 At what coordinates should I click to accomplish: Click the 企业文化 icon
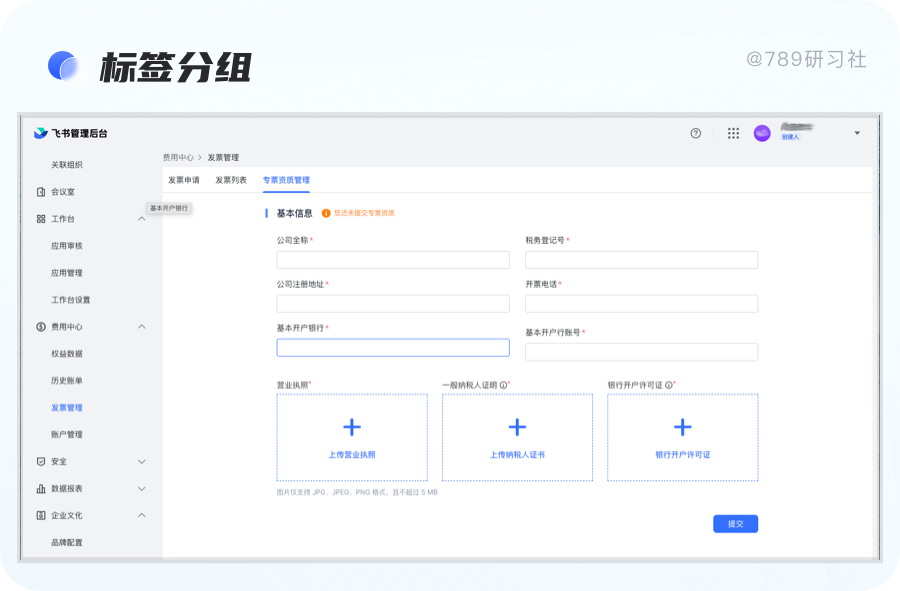tap(41, 515)
